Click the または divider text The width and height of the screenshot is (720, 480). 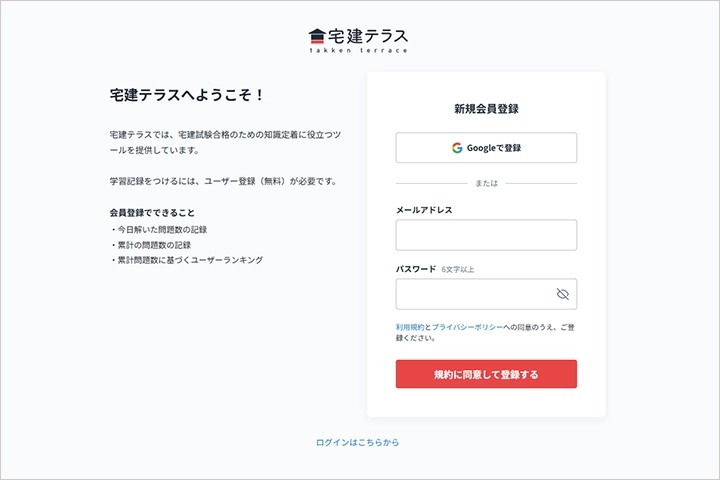[486, 184]
